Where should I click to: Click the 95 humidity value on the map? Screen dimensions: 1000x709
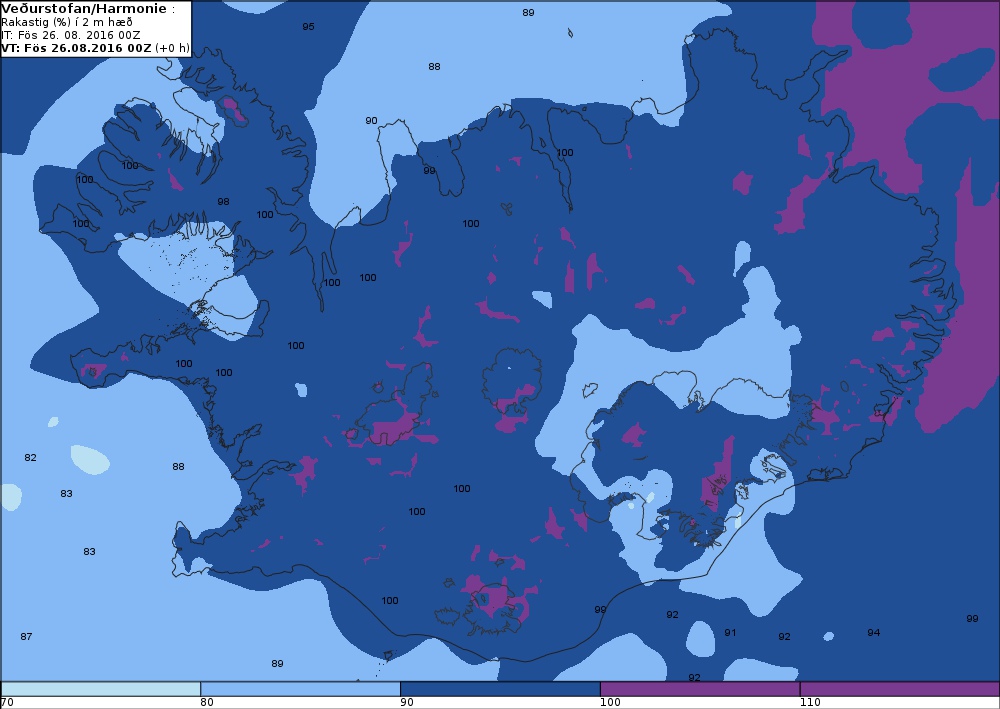click(x=308, y=27)
